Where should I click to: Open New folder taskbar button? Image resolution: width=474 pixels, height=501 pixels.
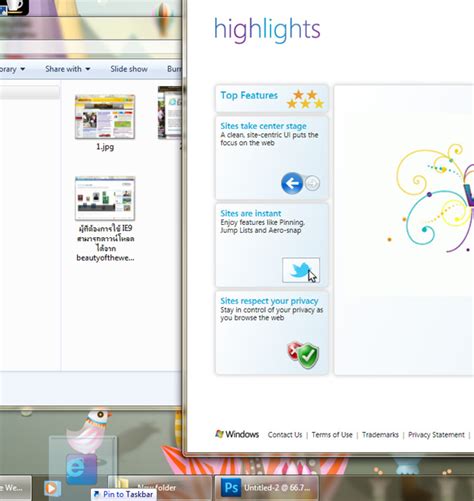pyautogui.click(x=160, y=488)
